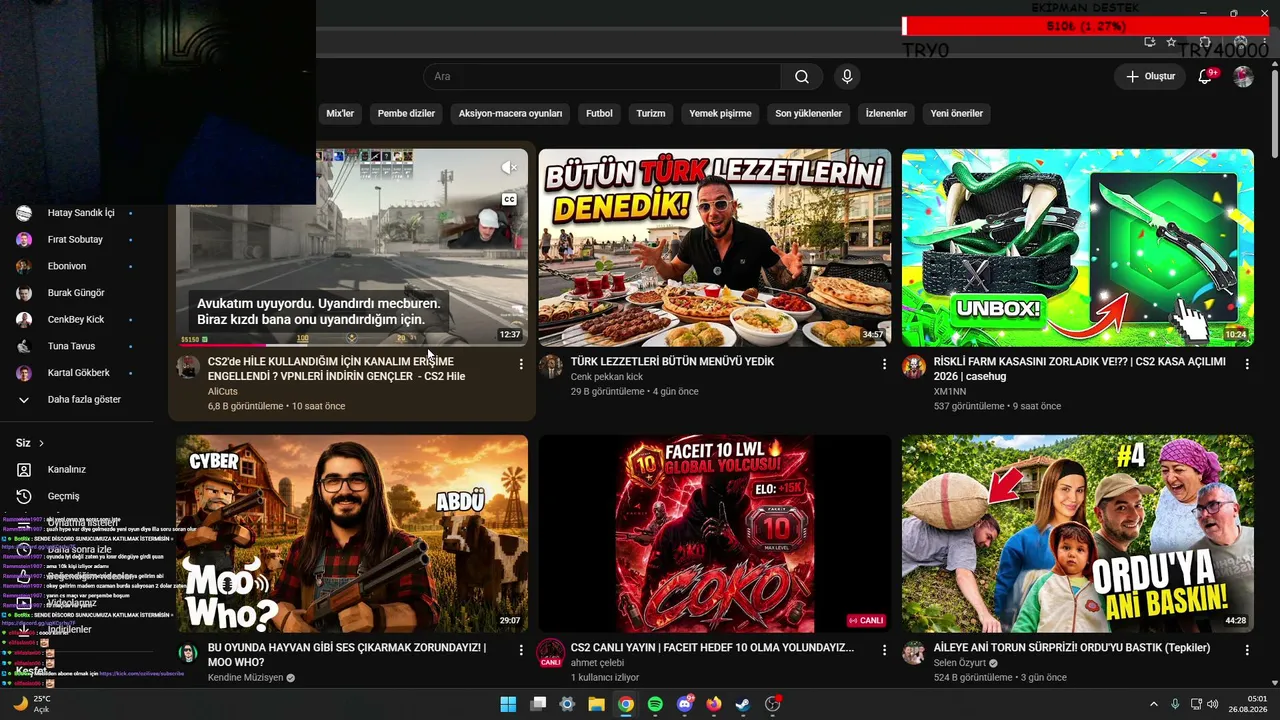Open options for the TÜRK LEZZETLERİ video

click(884, 365)
